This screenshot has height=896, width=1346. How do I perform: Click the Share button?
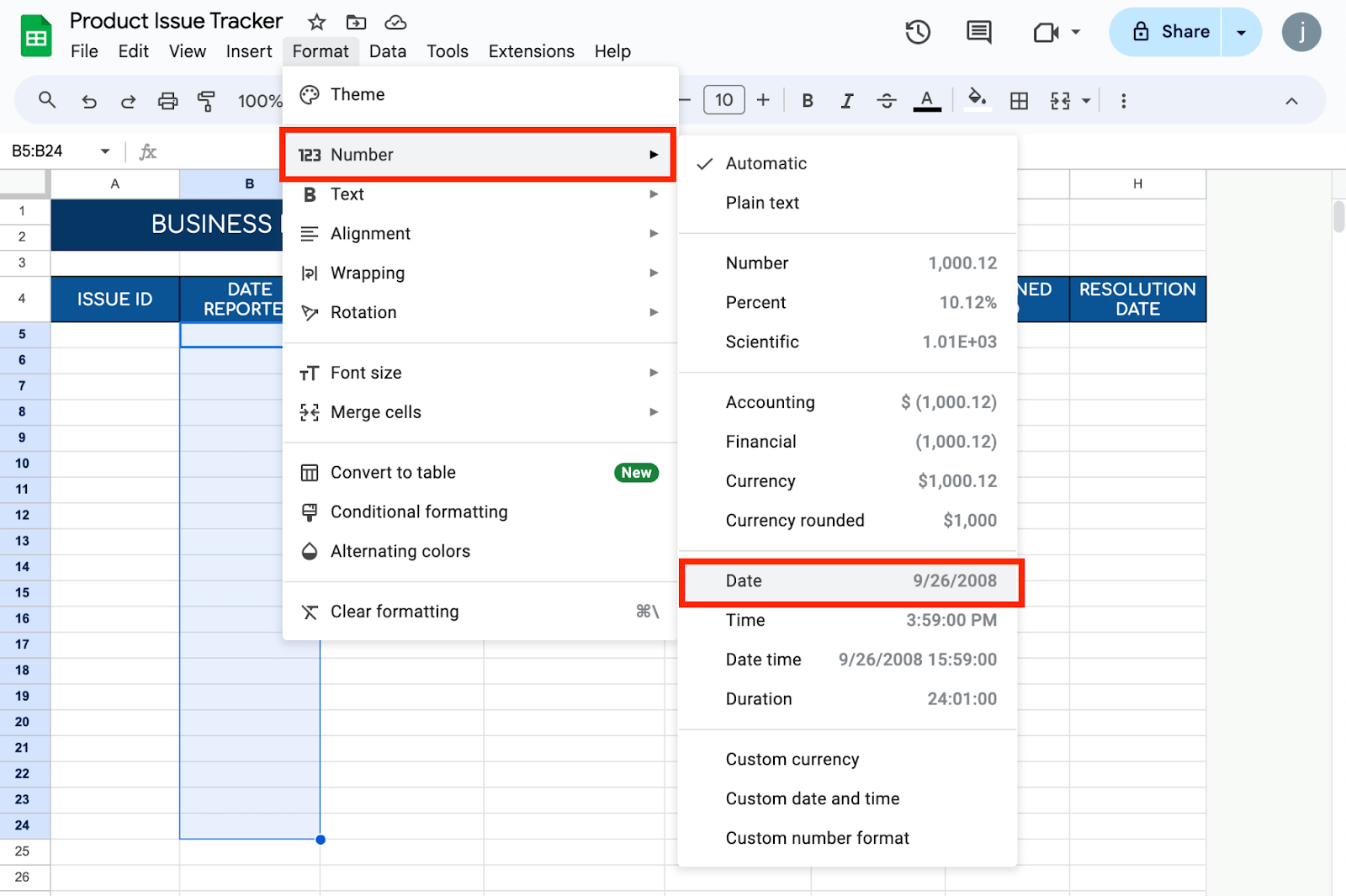click(1169, 33)
